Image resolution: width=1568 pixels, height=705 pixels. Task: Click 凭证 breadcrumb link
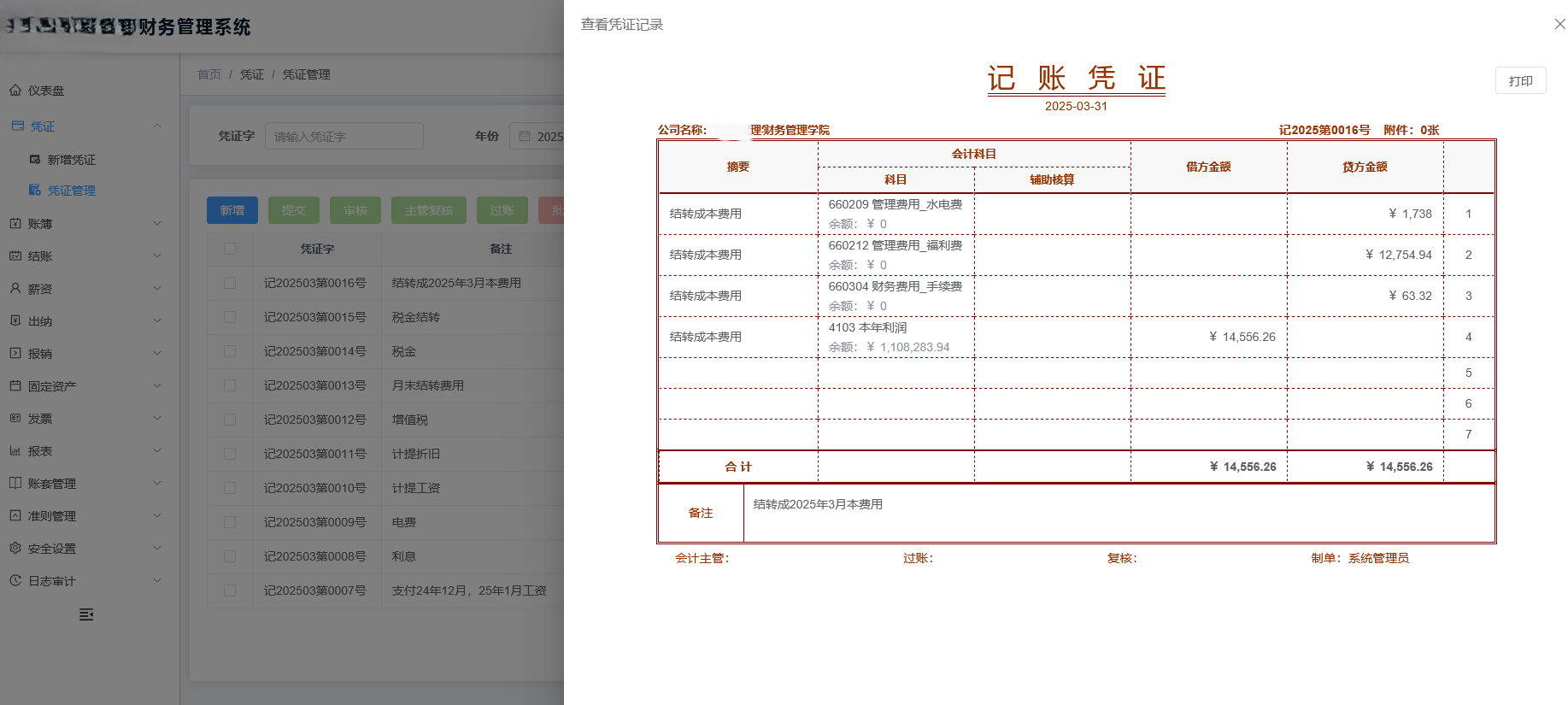252,74
